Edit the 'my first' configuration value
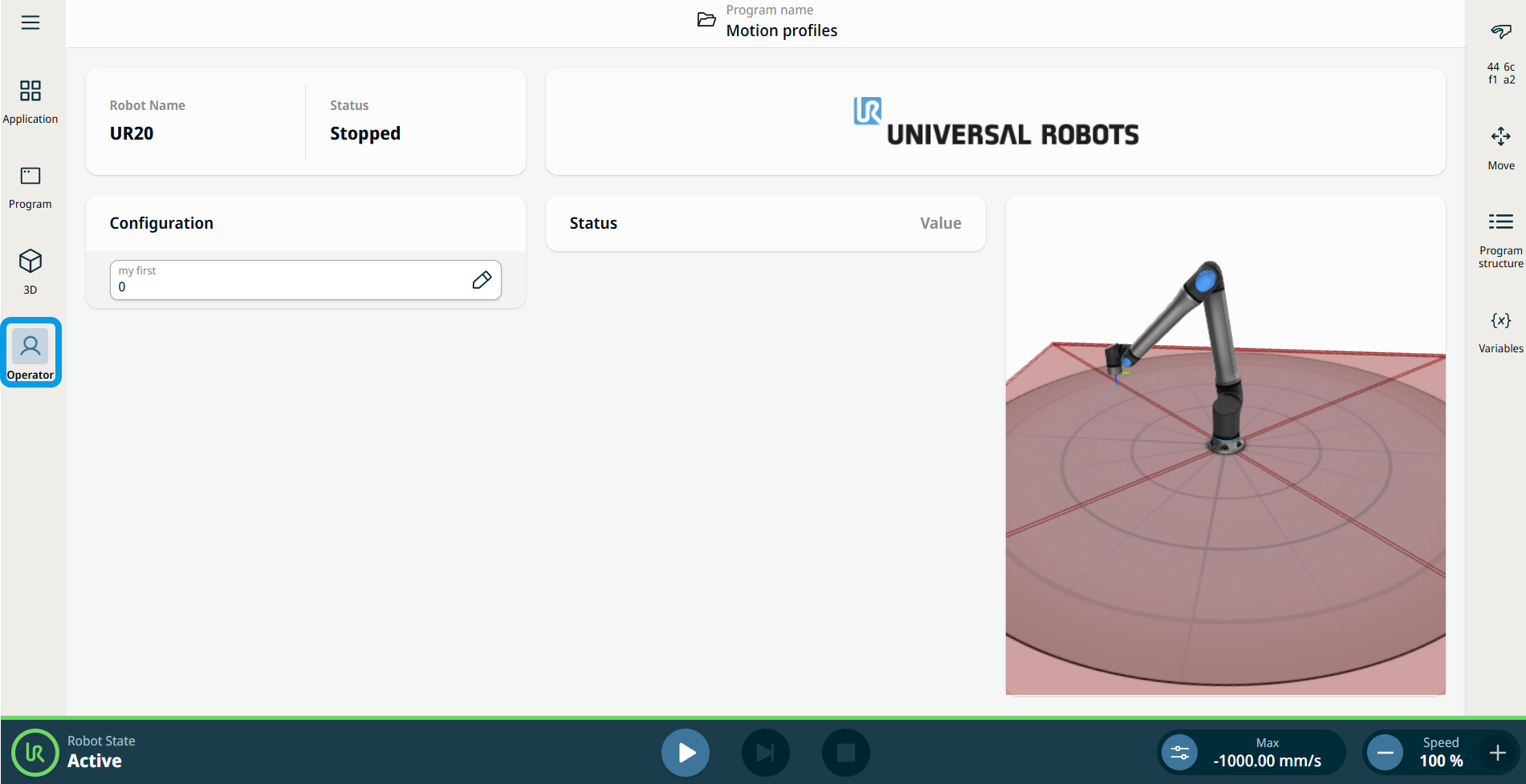Image resolution: width=1526 pixels, height=784 pixels. point(482,280)
